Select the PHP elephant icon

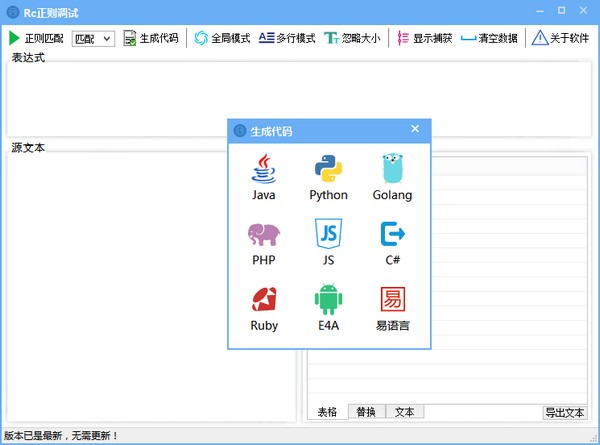264,234
